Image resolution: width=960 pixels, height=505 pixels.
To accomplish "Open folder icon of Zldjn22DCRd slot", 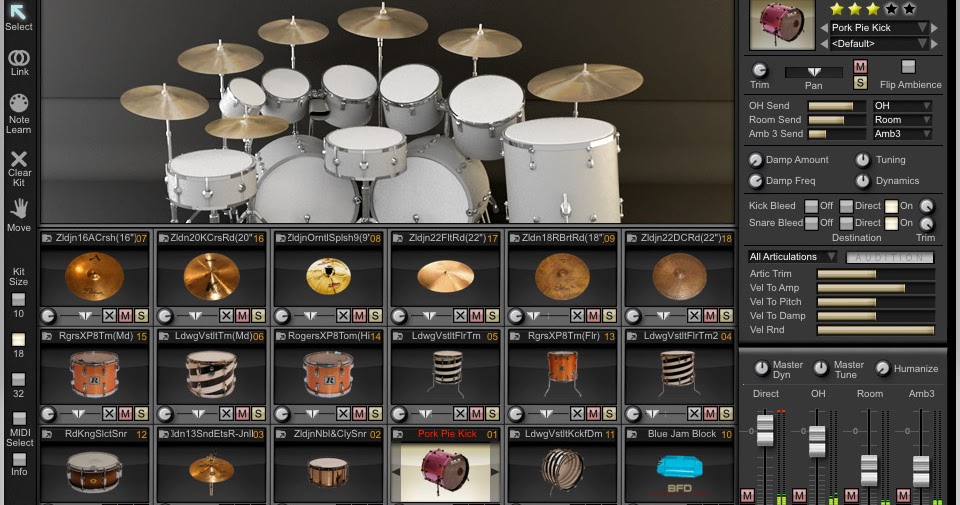I will point(632,238).
